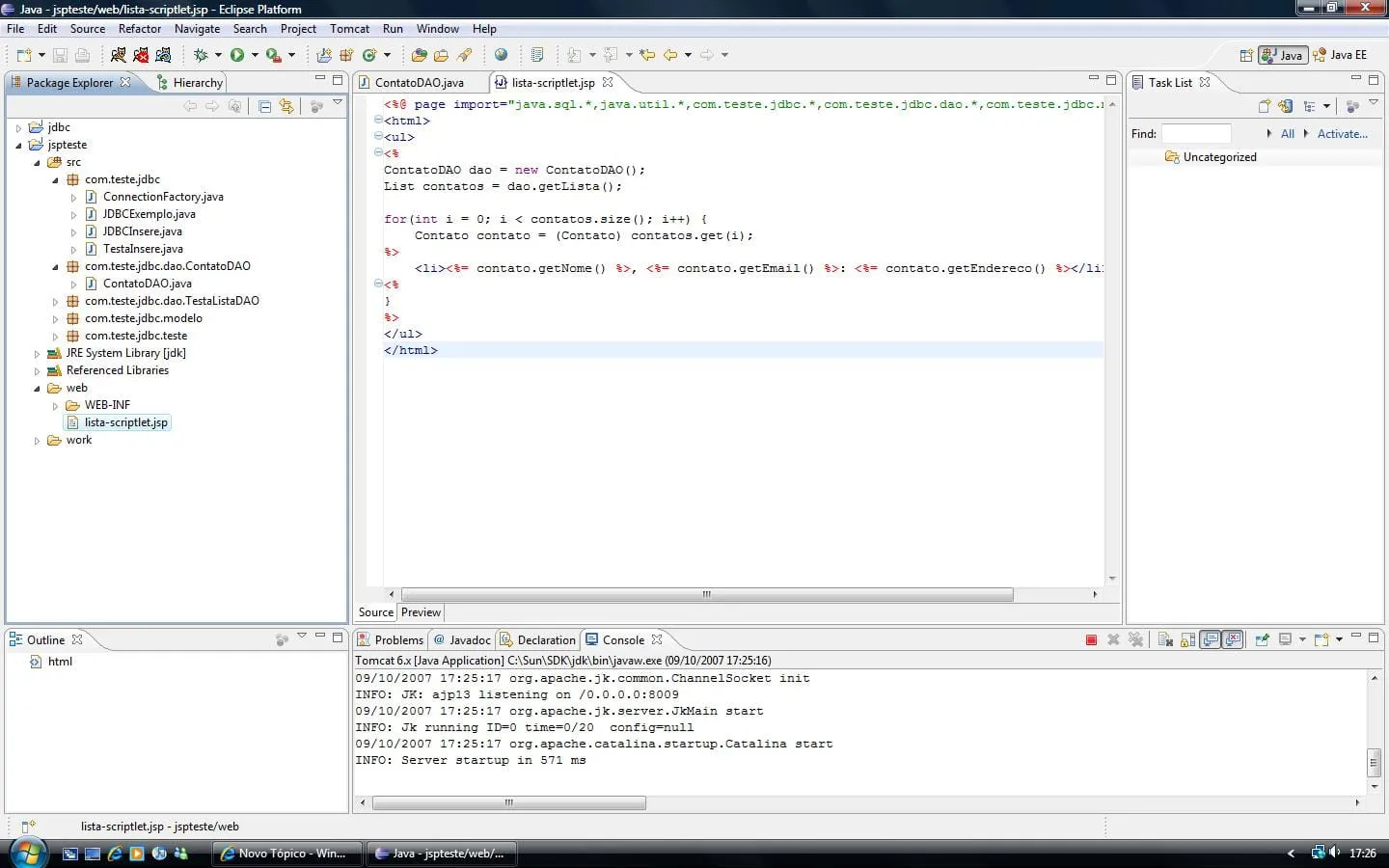Toggle Scroll Lock in Console toolbar
1389x868 pixels.
point(1187,640)
